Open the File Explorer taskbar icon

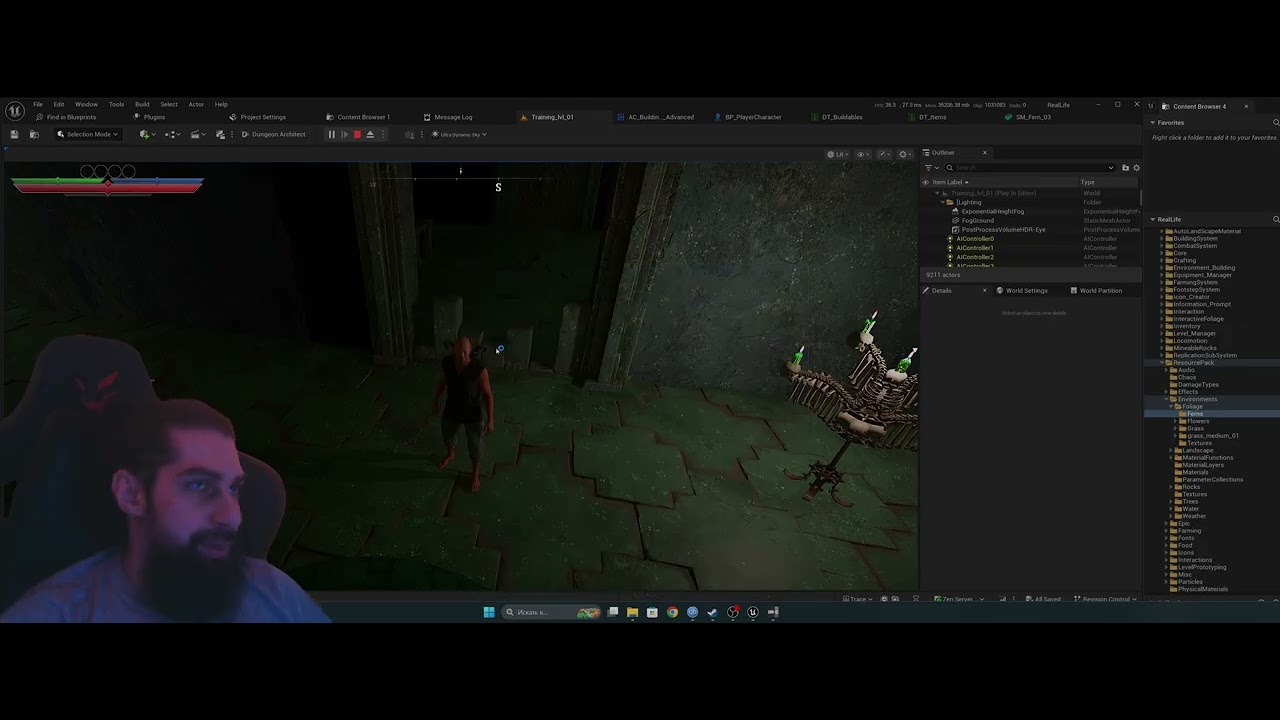(632, 612)
